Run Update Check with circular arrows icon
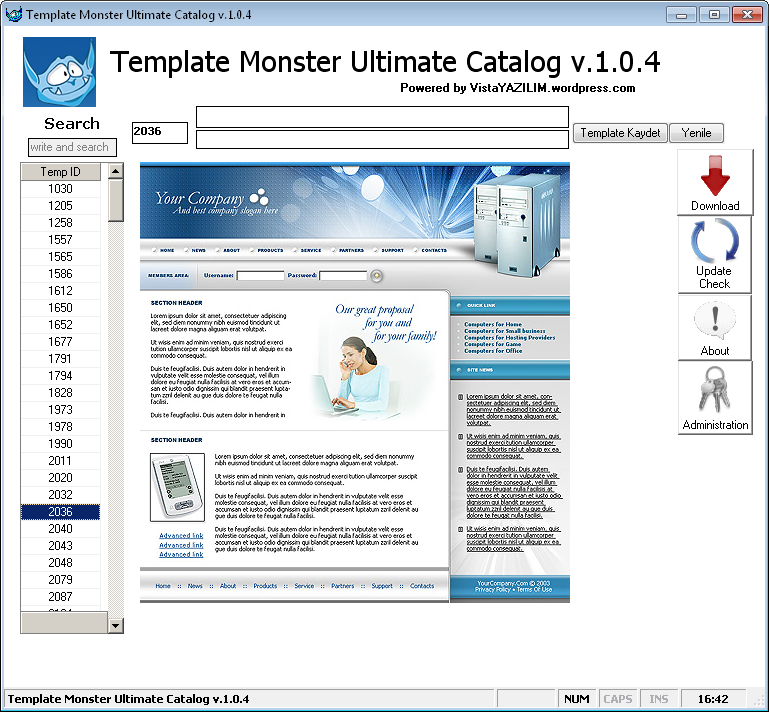The image size is (769, 712). coord(715,241)
